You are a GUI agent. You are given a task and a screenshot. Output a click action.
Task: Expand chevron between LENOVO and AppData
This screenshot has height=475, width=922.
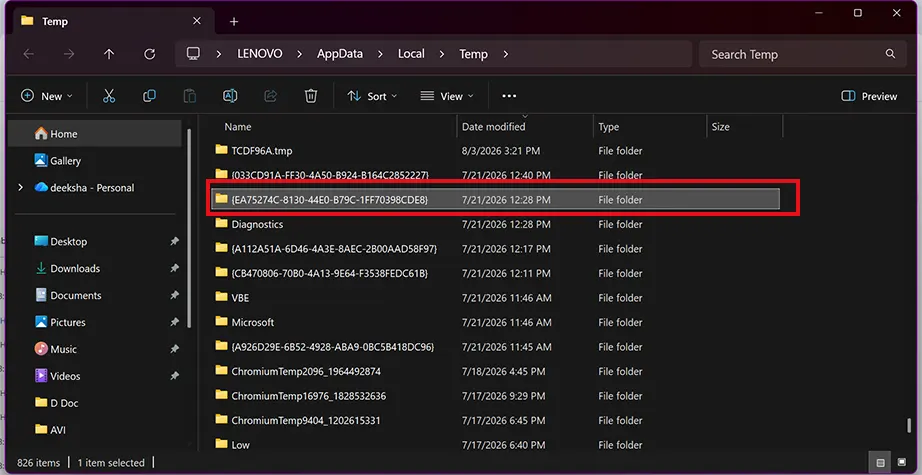pos(299,54)
